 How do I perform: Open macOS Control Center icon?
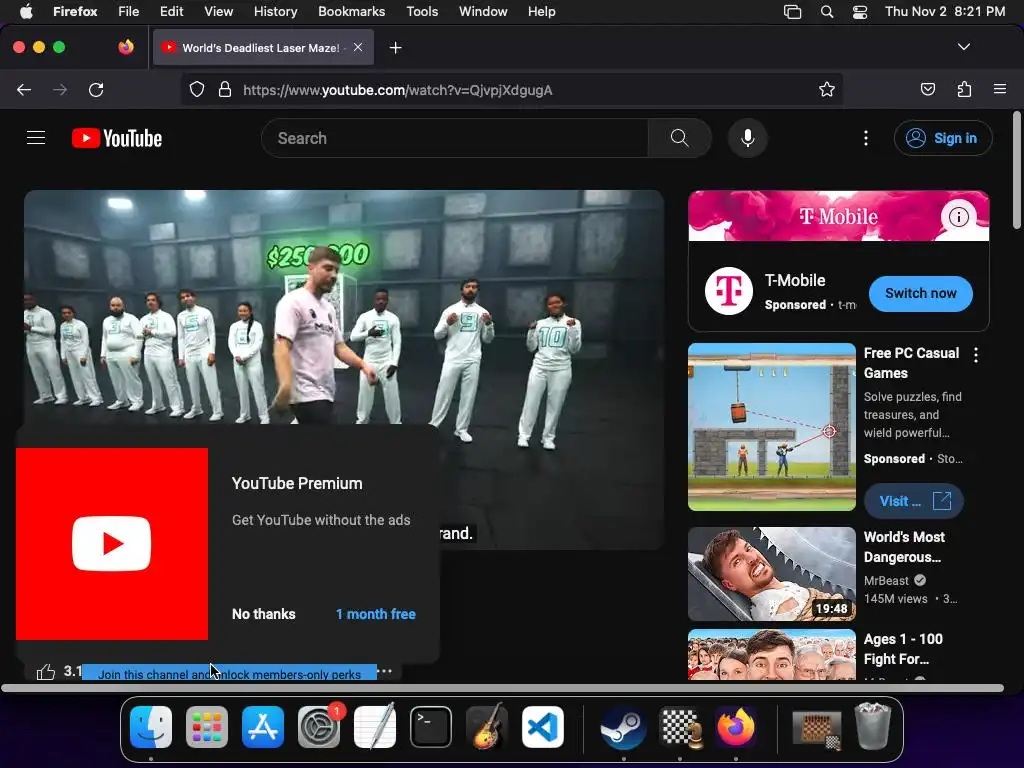pos(860,12)
